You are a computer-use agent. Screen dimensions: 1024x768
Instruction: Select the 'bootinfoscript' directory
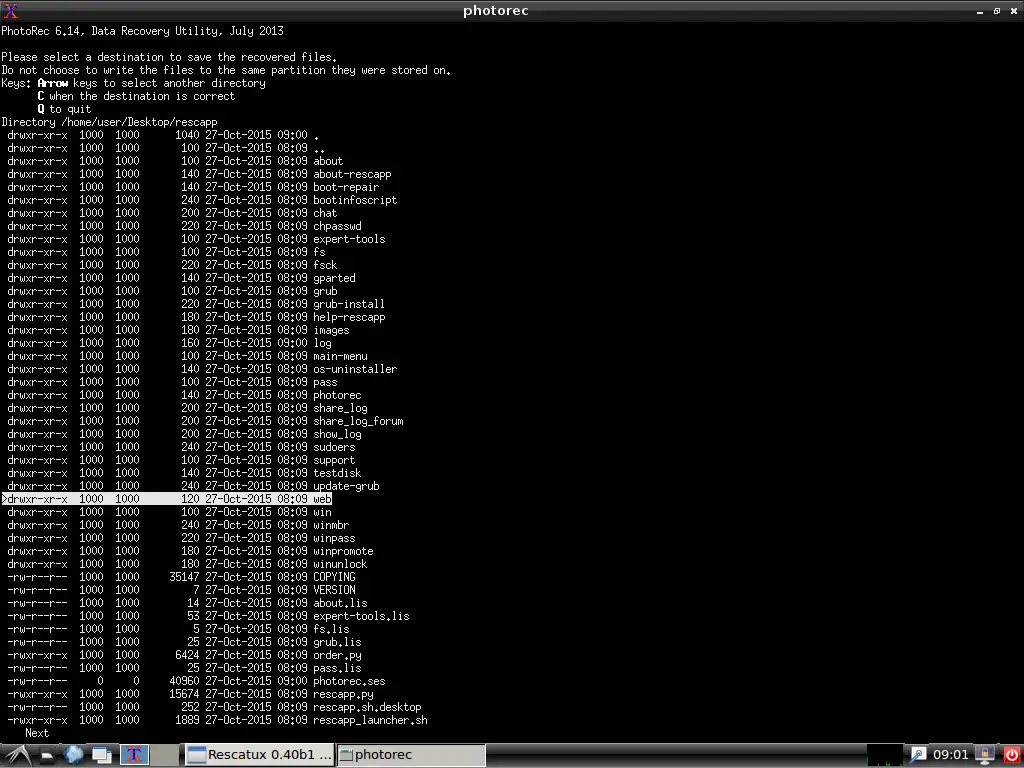click(x=202, y=200)
